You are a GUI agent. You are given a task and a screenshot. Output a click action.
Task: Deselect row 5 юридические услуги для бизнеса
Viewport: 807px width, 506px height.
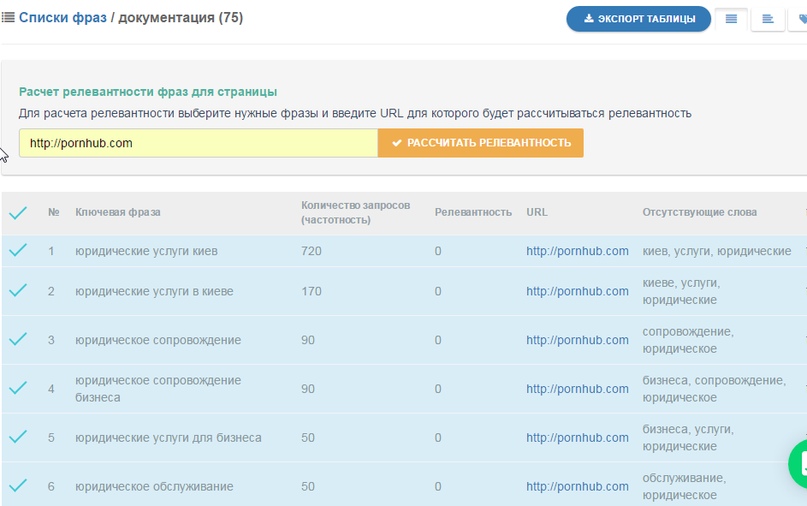tap(18, 437)
